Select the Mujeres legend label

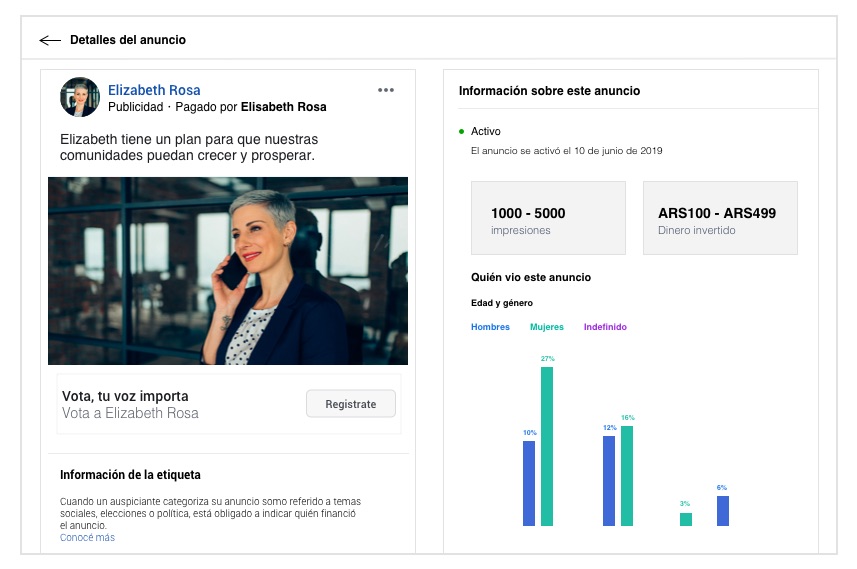546,327
